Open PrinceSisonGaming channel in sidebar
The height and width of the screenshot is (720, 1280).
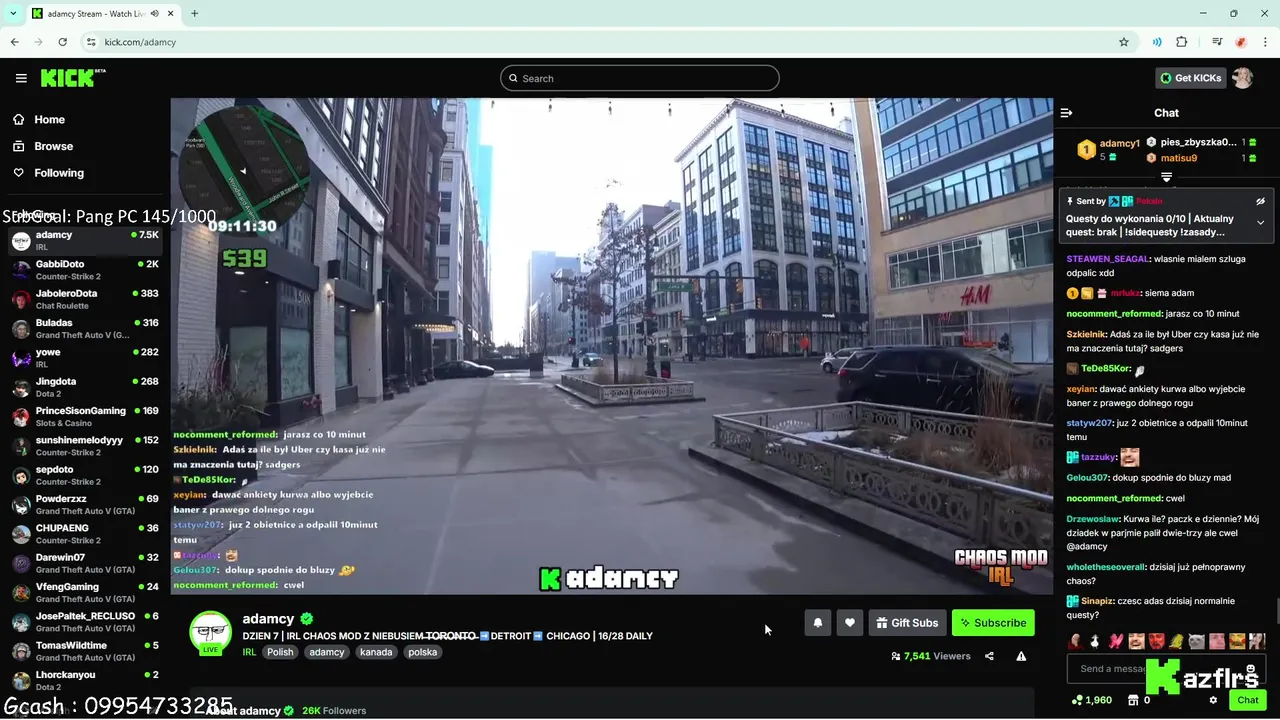pyautogui.click(x=85, y=416)
